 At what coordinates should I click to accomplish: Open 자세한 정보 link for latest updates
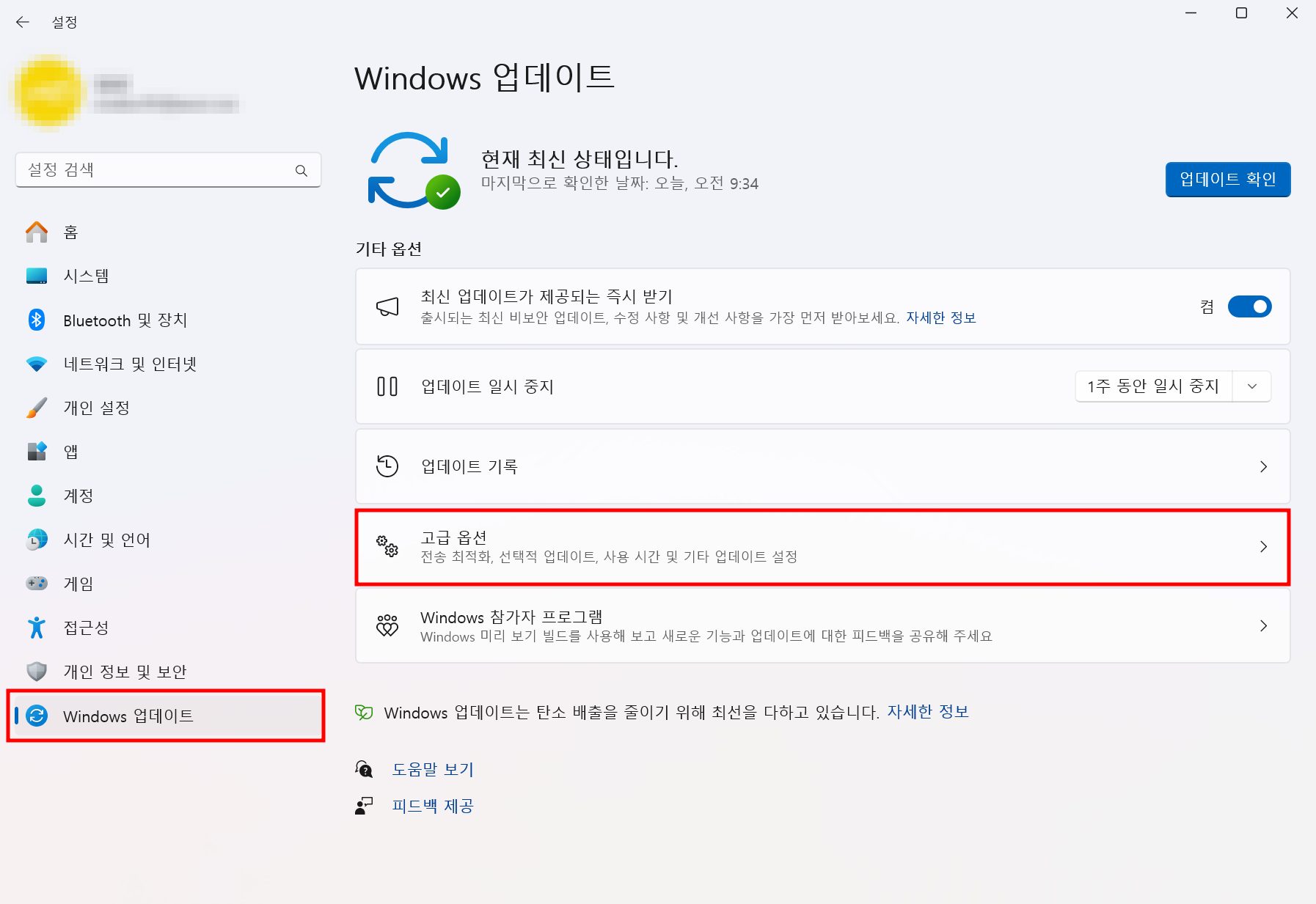click(x=940, y=317)
